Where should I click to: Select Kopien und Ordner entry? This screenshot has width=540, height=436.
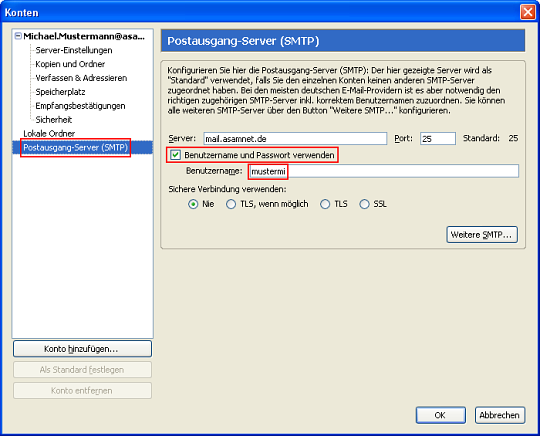(x=70, y=64)
